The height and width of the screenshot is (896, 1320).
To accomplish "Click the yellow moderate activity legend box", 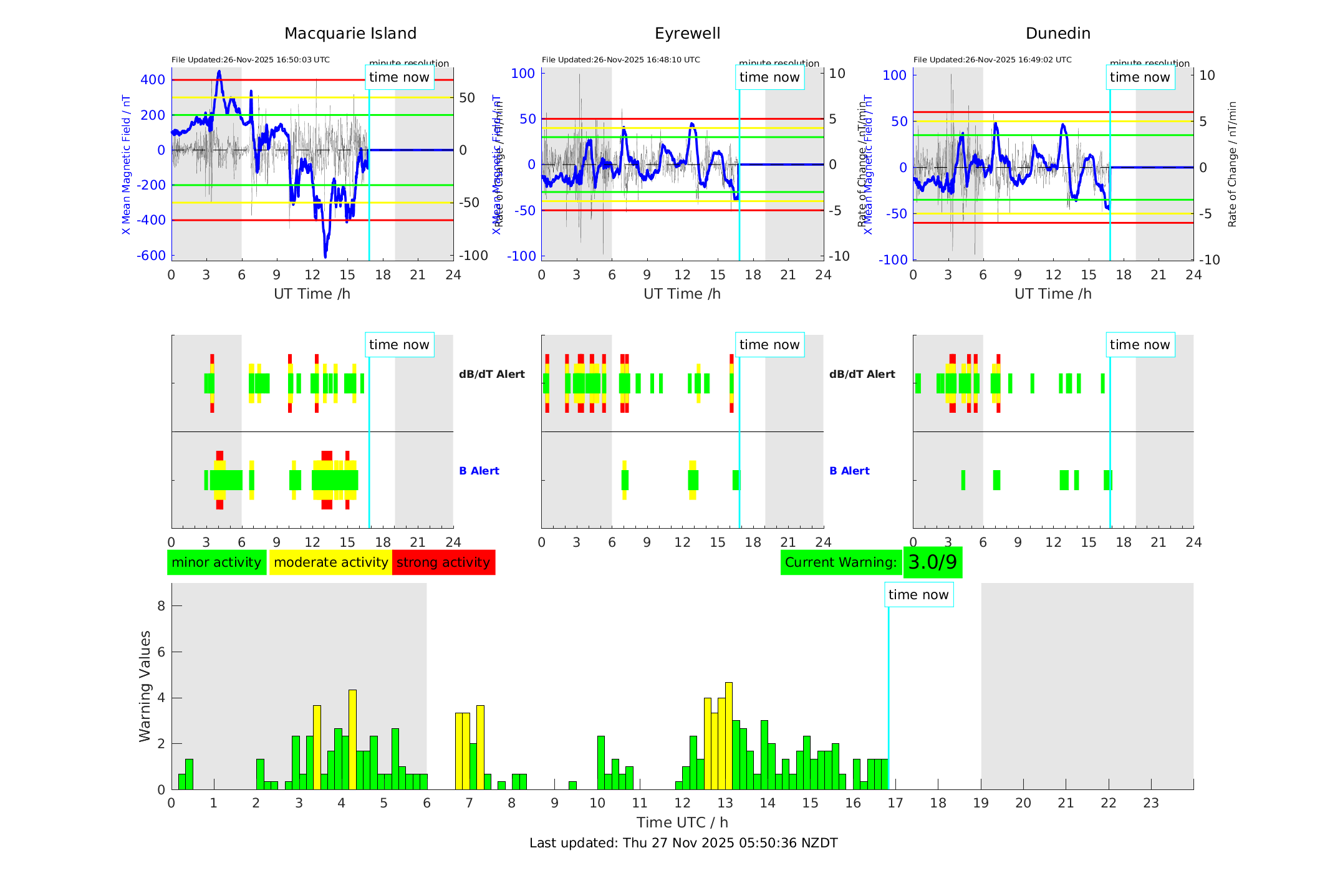I will coord(330,562).
